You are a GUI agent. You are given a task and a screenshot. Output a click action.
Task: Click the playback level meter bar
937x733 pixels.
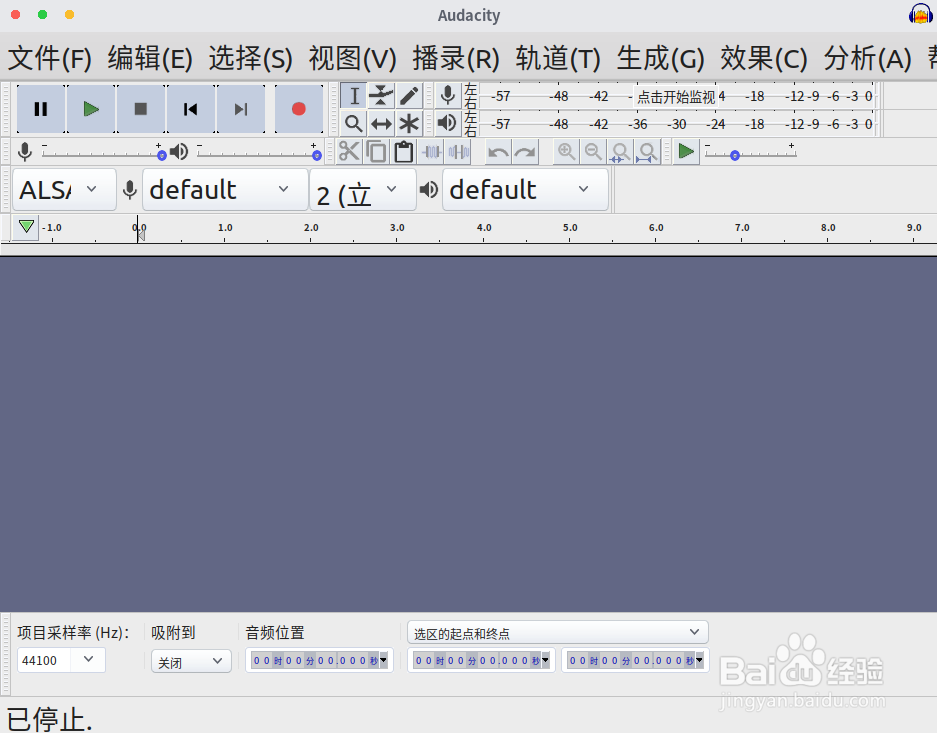(x=676, y=124)
